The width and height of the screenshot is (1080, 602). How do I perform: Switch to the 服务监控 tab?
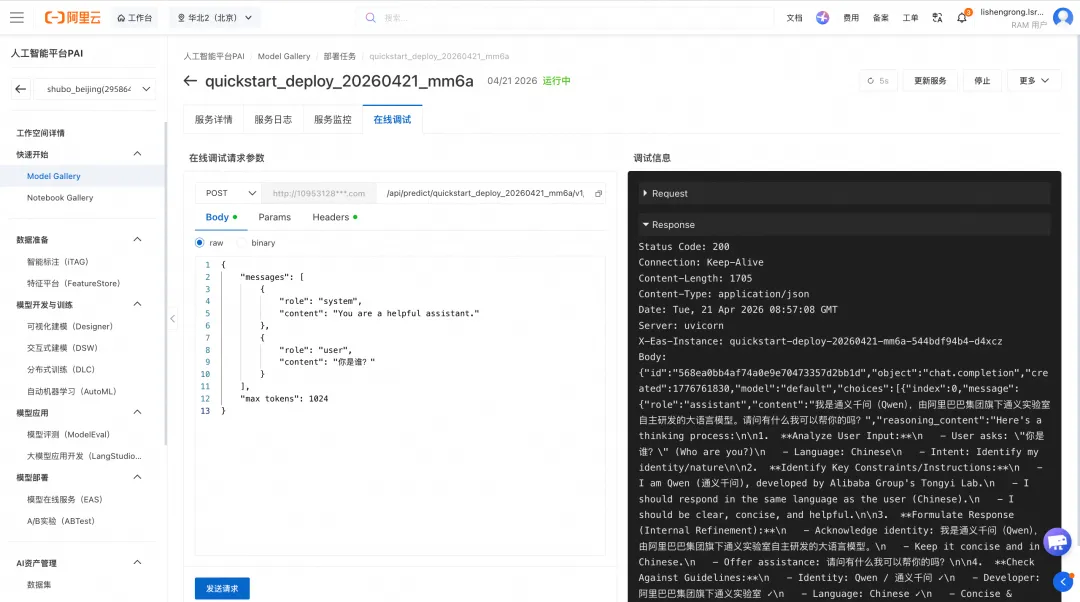(333, 120)
